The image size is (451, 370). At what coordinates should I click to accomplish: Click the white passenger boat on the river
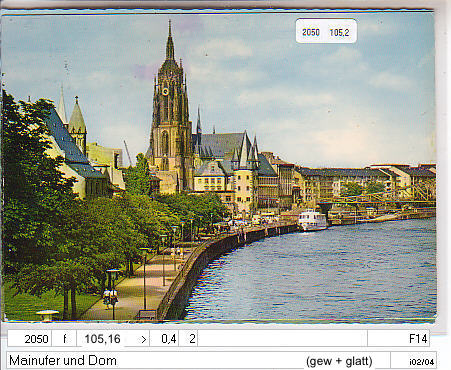coord(312,220)
